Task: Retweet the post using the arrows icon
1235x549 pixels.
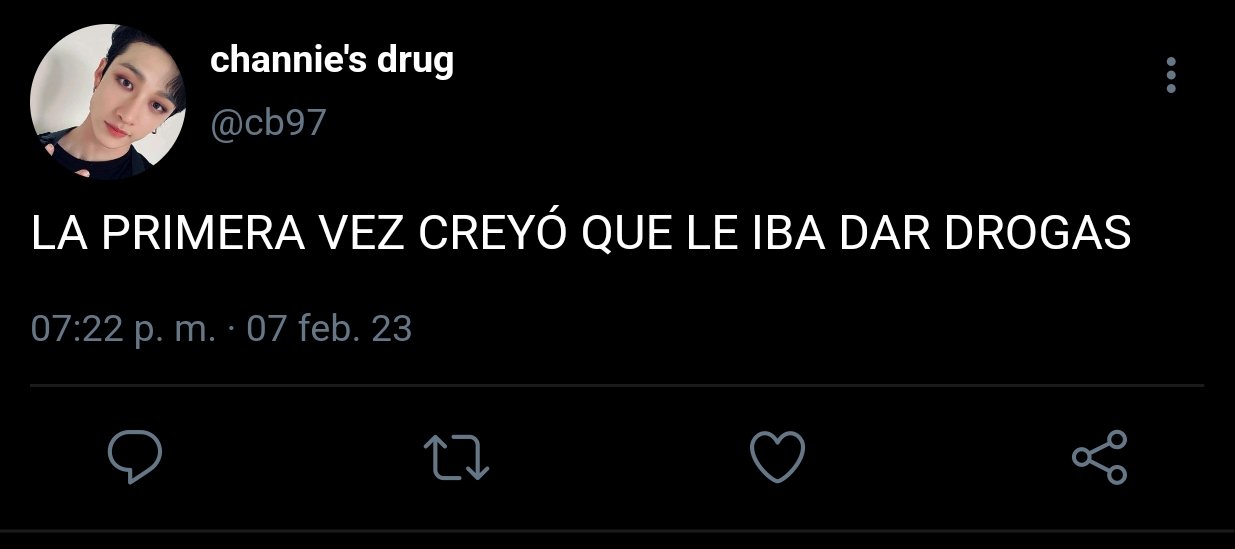Action: [x=457, y=458]
